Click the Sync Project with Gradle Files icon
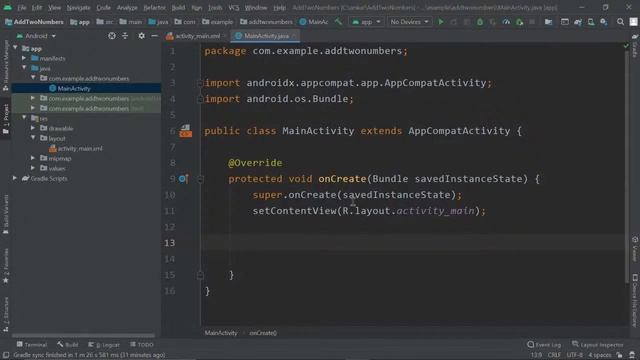Screen dimensions: 640x360 pos(578,22)
